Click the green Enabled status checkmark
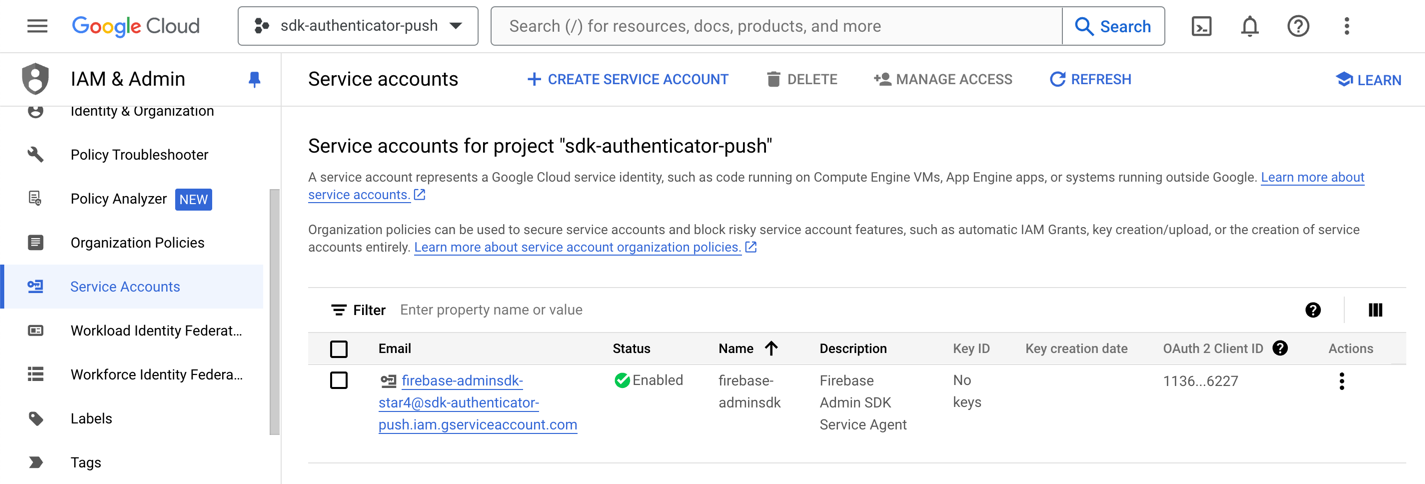This screenshot has width=1425, height=484. 622,381
